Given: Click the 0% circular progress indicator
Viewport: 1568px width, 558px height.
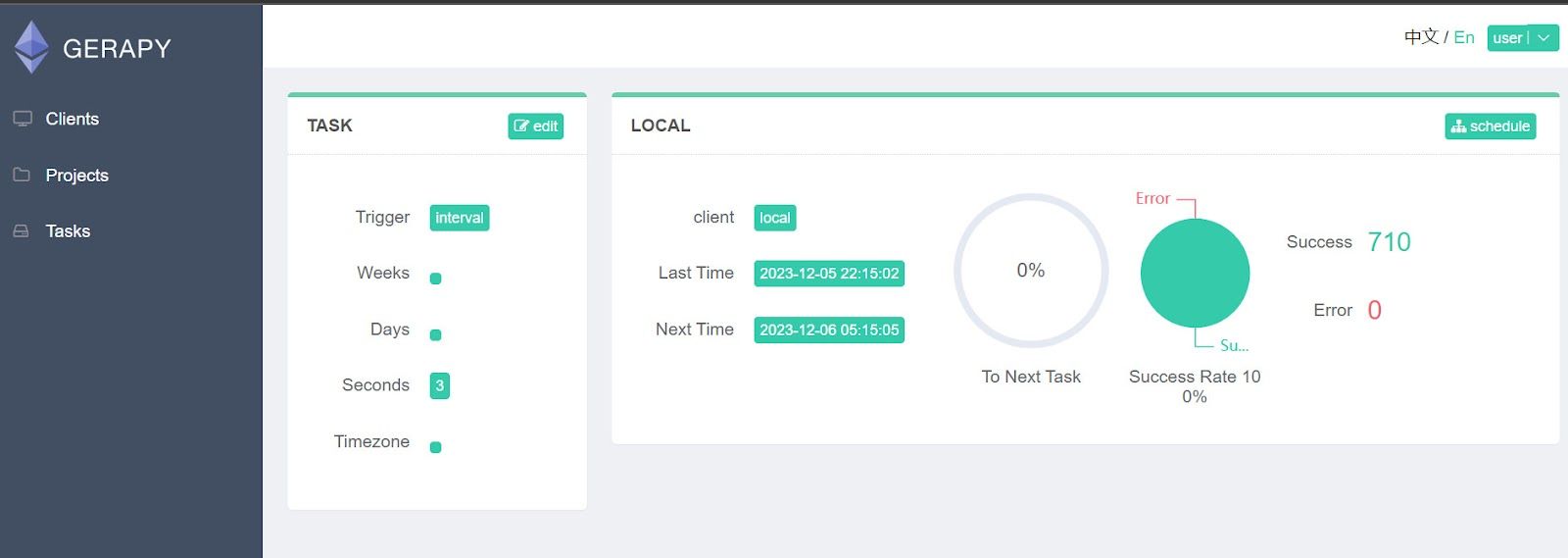Looking at the screenshot, I should pos(1031,271).
